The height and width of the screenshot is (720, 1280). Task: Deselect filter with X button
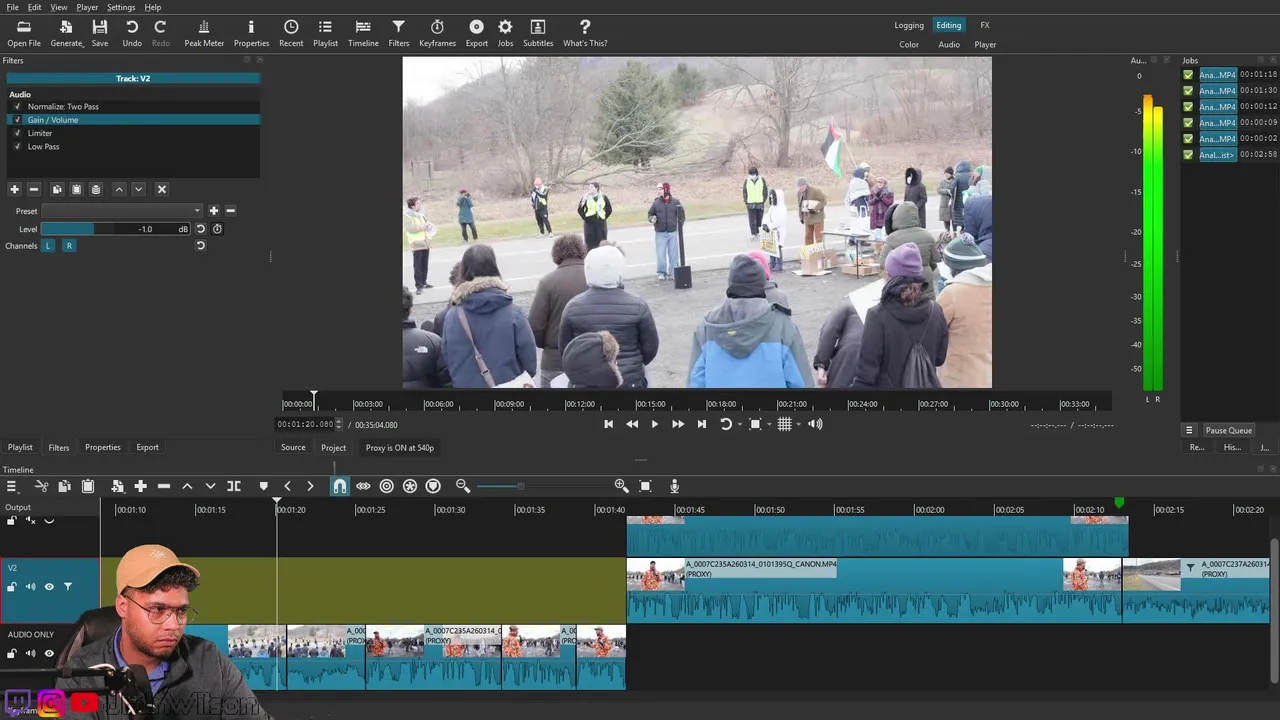161,189
